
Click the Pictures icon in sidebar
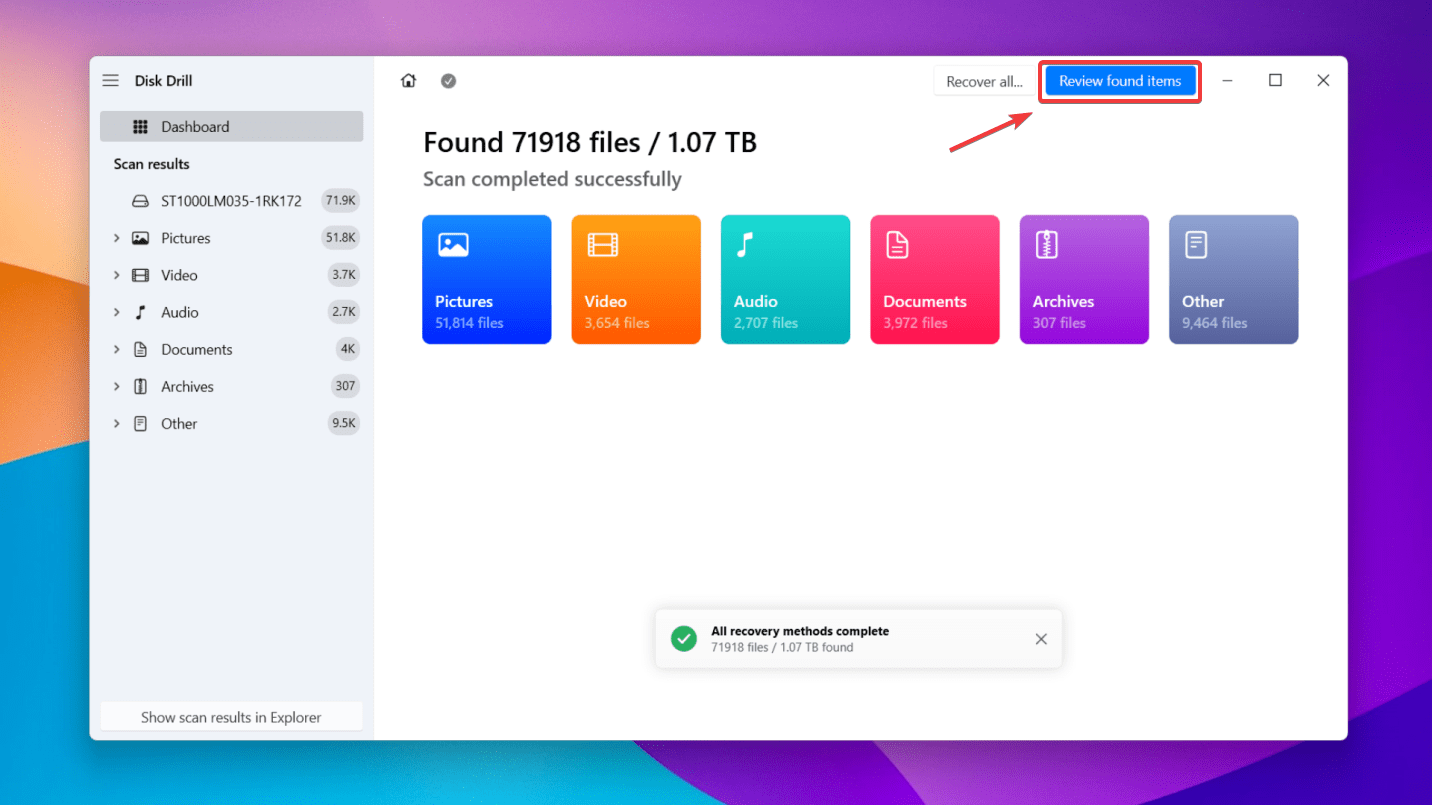pos(141,238)
